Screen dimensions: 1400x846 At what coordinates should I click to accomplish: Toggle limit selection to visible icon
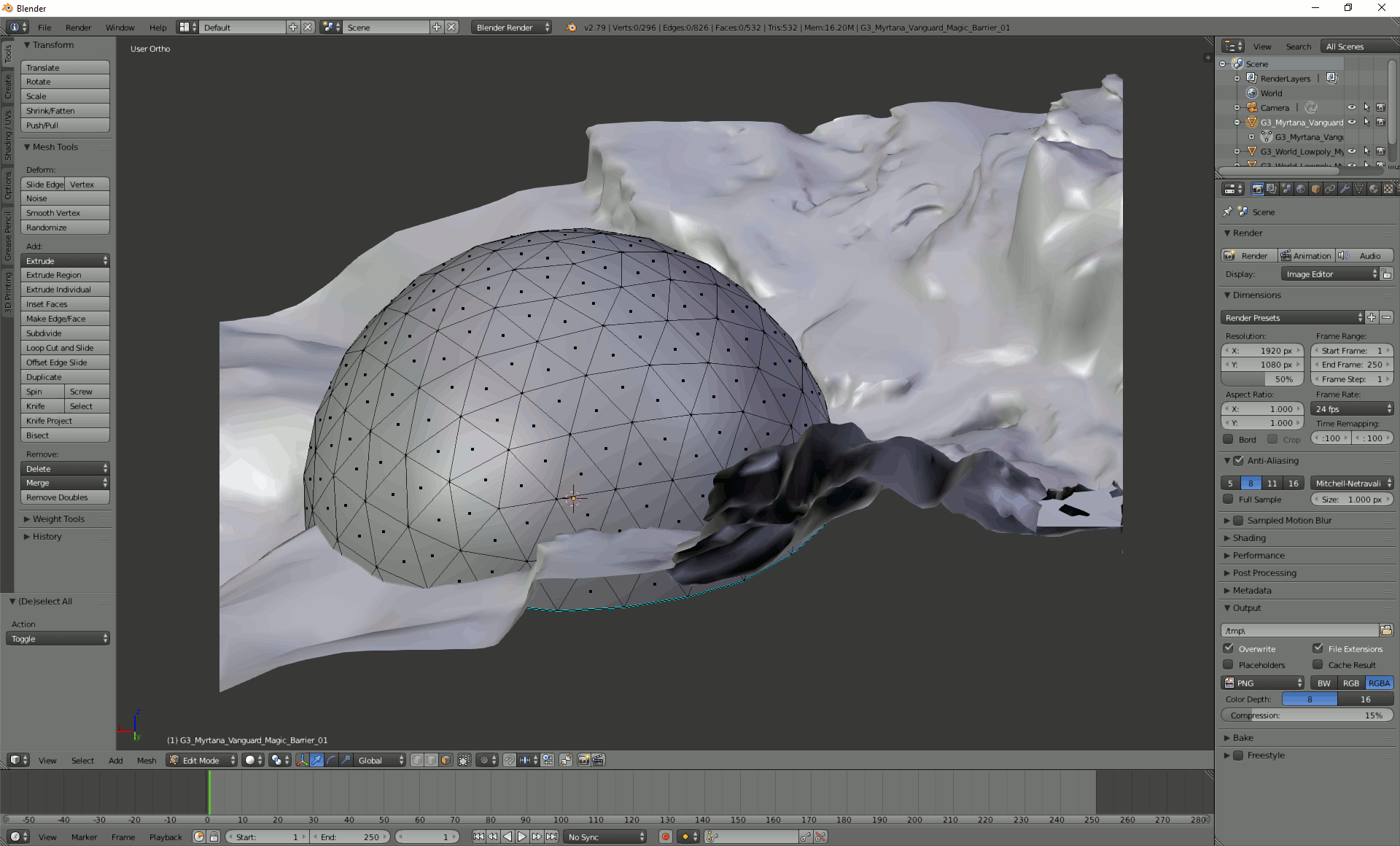click(x=464, y=760)
